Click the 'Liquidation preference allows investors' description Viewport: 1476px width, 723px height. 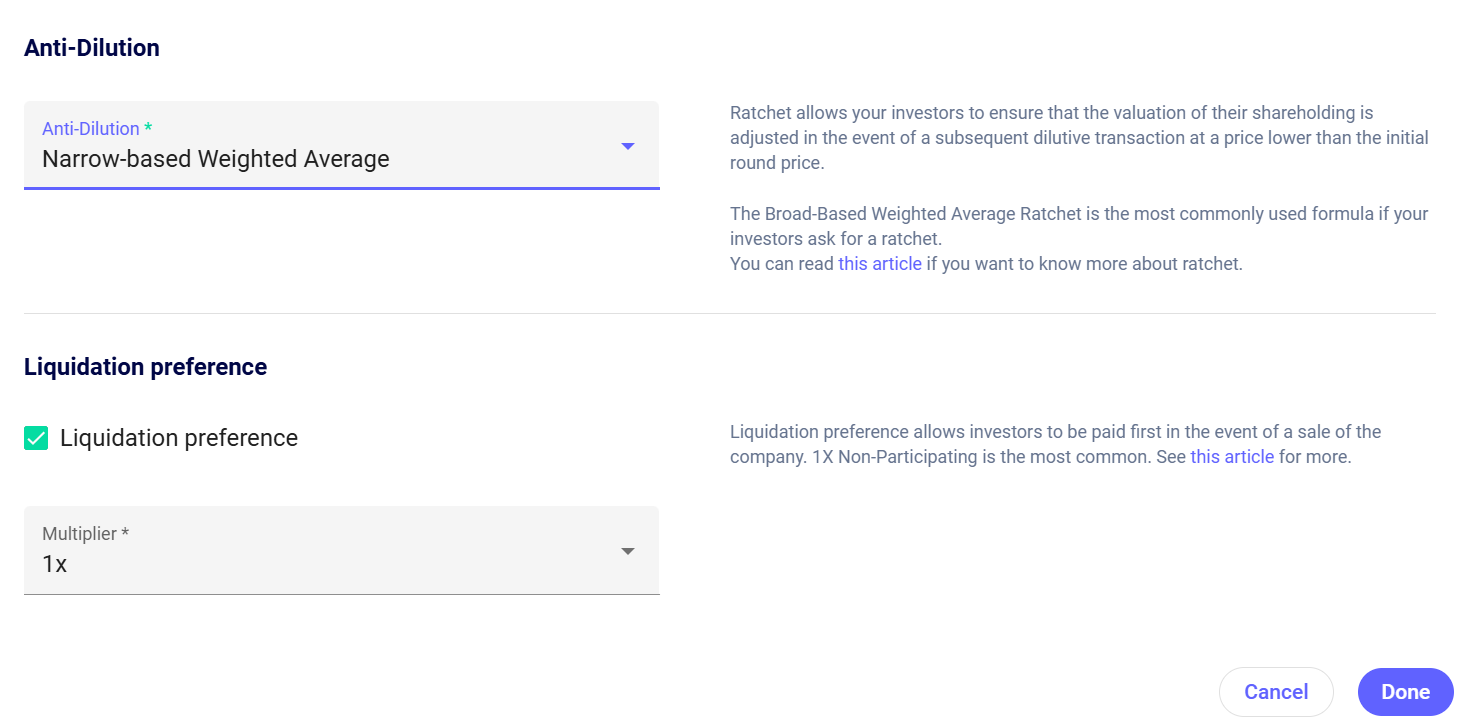point(1055,432)
